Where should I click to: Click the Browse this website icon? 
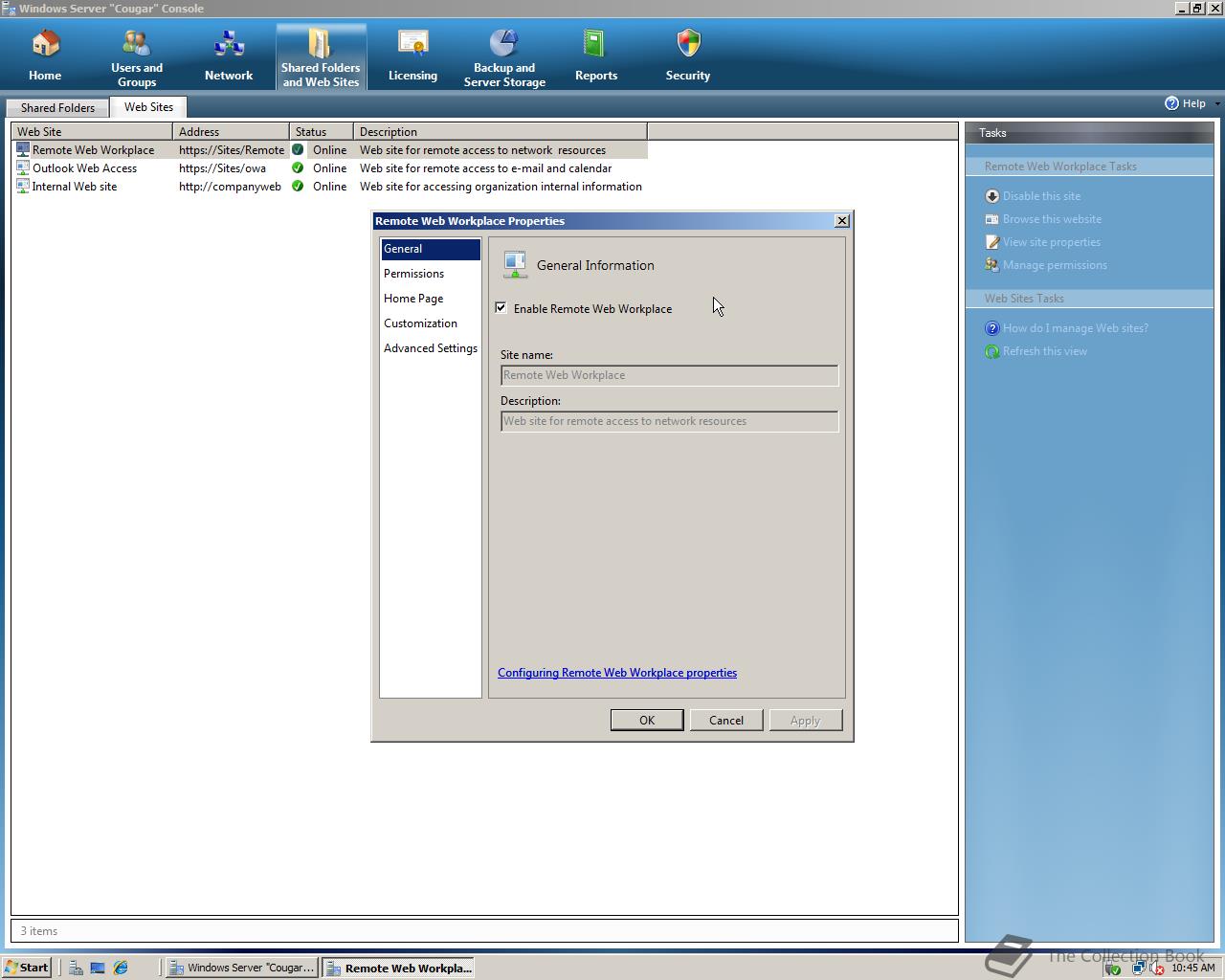pyautogui.click(x=992, y=219)
